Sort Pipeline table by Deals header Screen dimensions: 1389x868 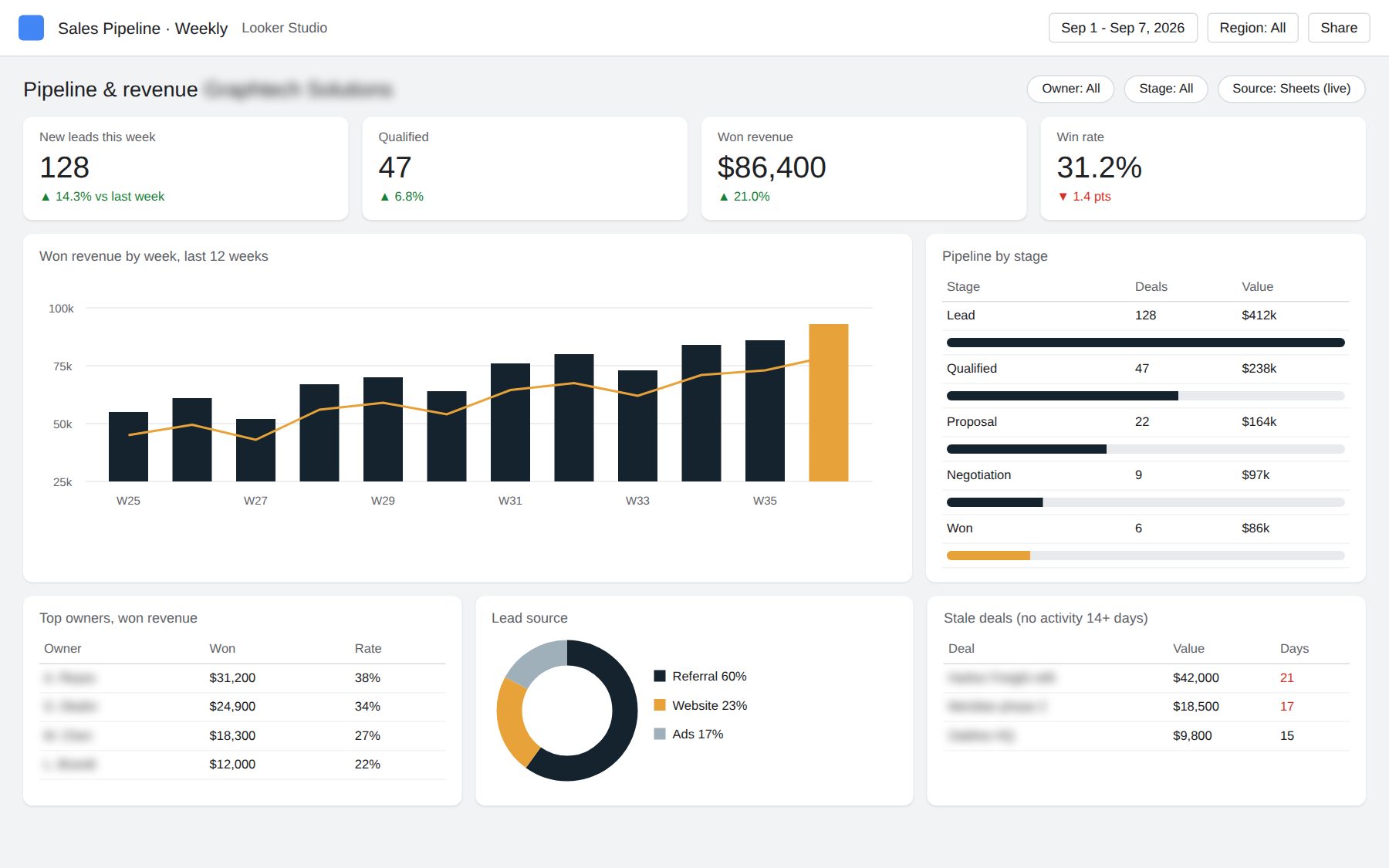1151,287
